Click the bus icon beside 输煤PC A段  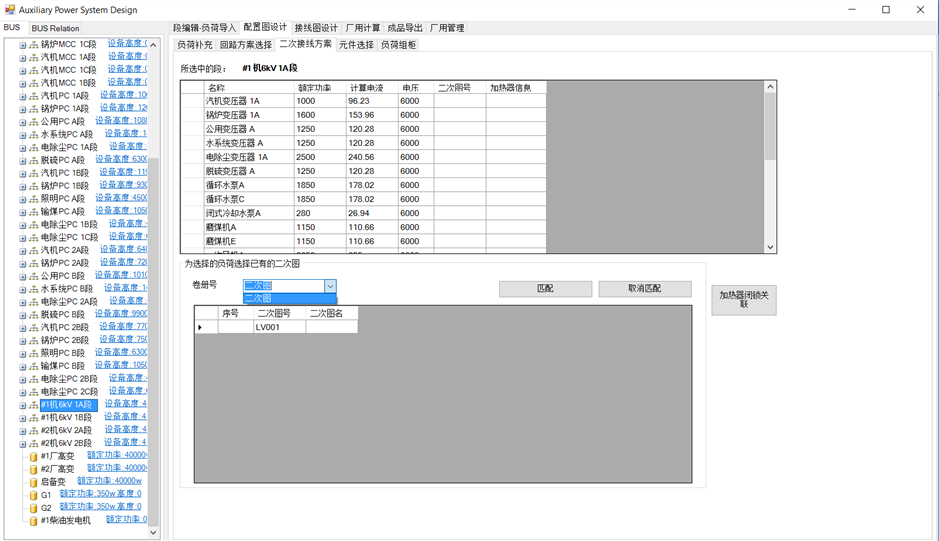(x=34, y=212)
